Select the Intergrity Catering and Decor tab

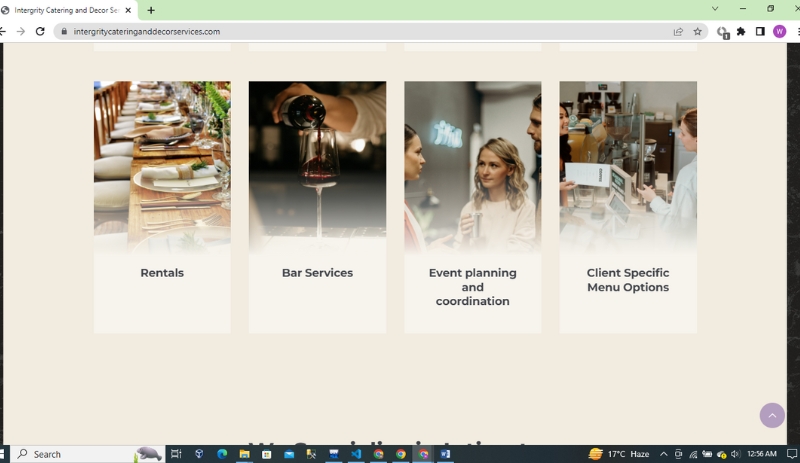[67, 10]
